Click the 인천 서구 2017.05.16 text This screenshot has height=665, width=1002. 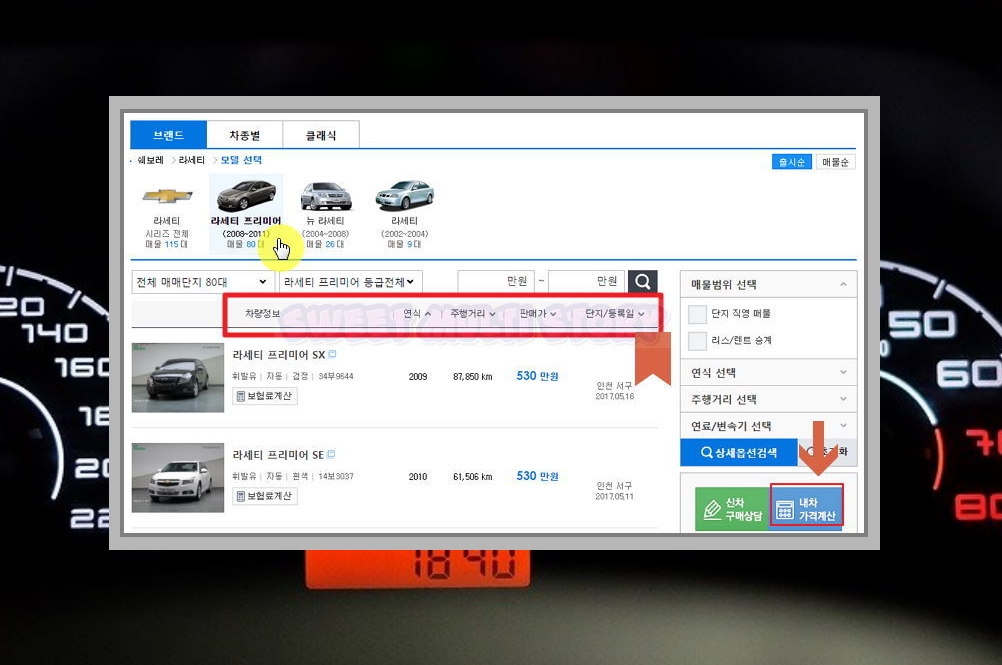(x=615, y=391)
